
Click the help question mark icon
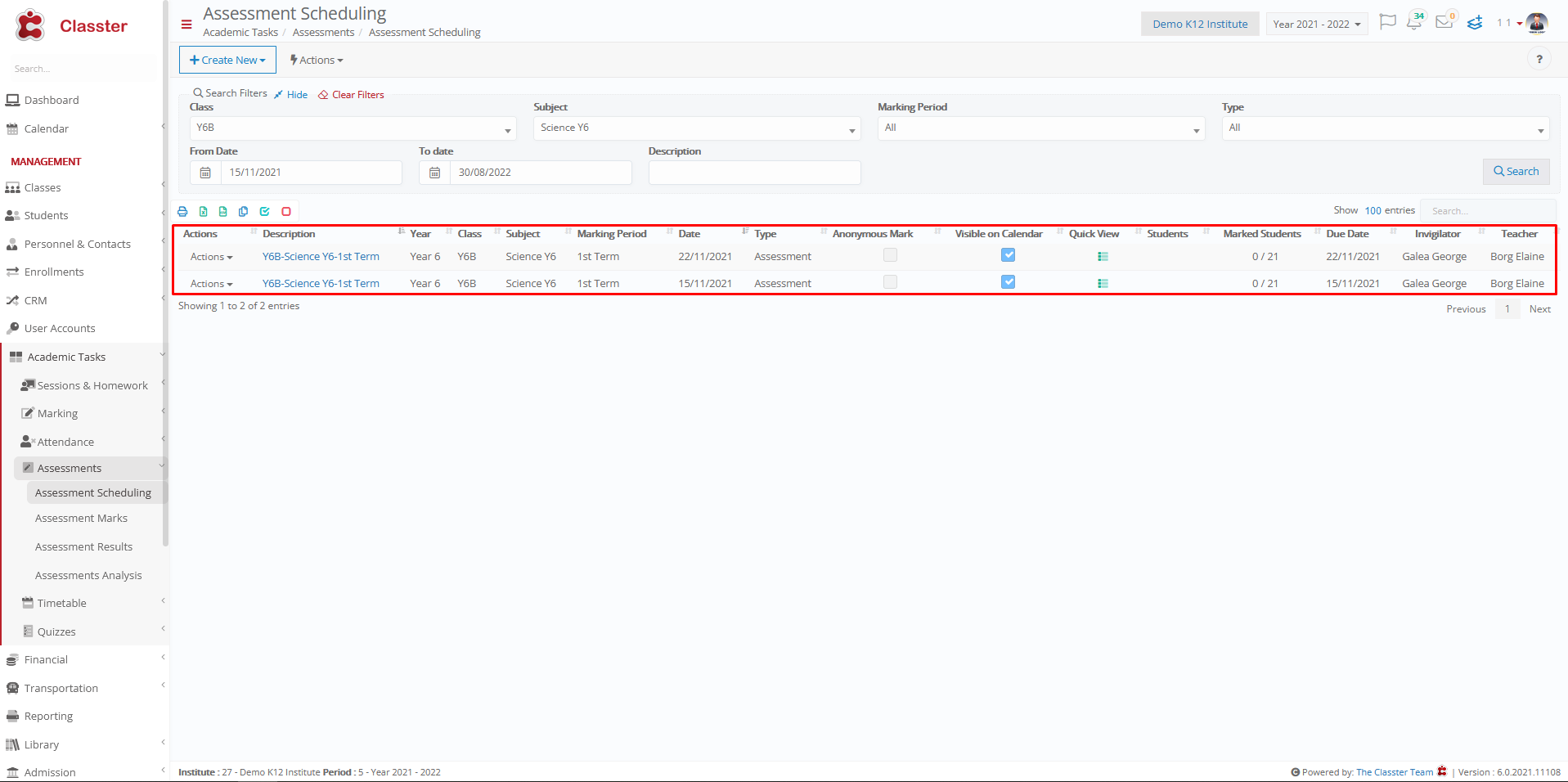[1539, 59]
